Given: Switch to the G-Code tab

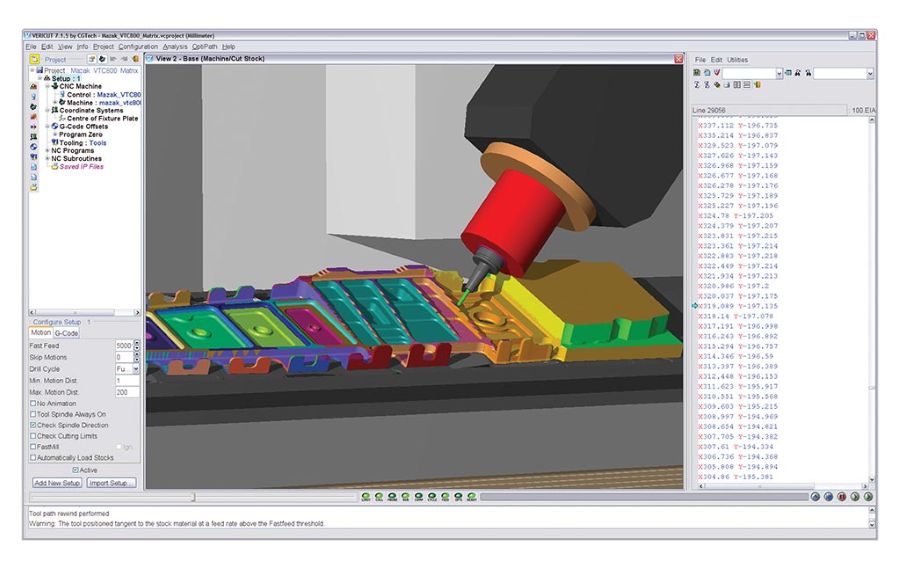Looking at the screenshot, I should [x=67, y=333].
